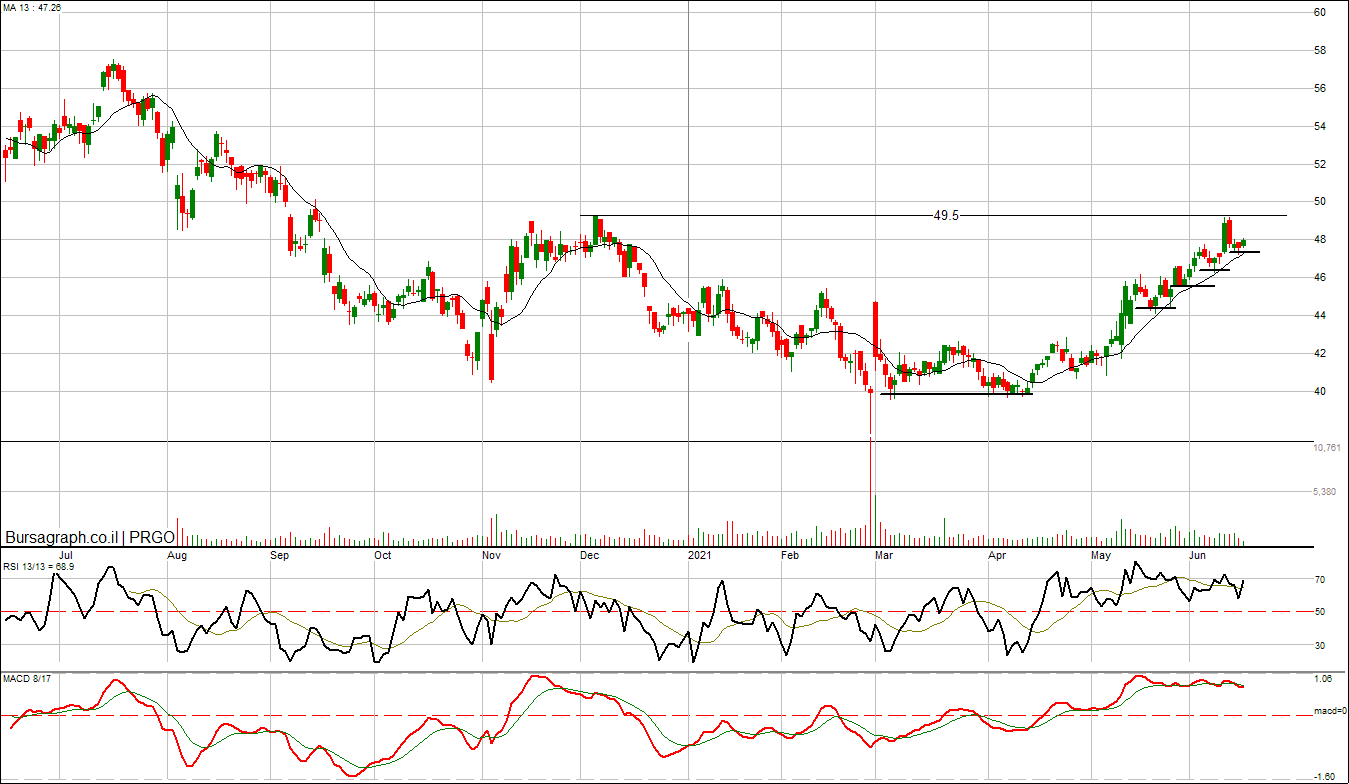Click the 1.06 MACD scale label
Image resolution: width=1349 pixels, height=784 pixels.
1321,679
